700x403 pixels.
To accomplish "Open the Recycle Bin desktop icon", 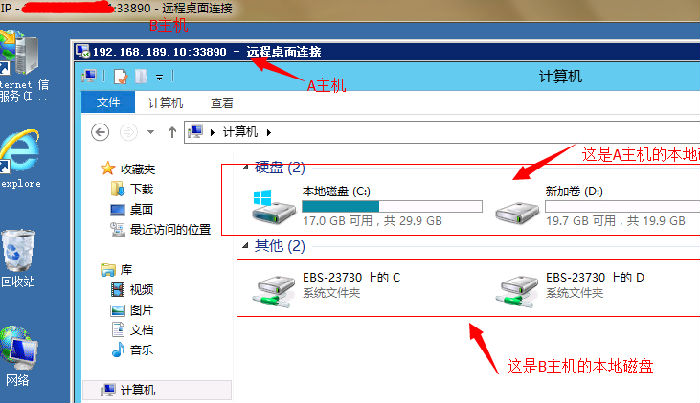I will click(18, 258).
